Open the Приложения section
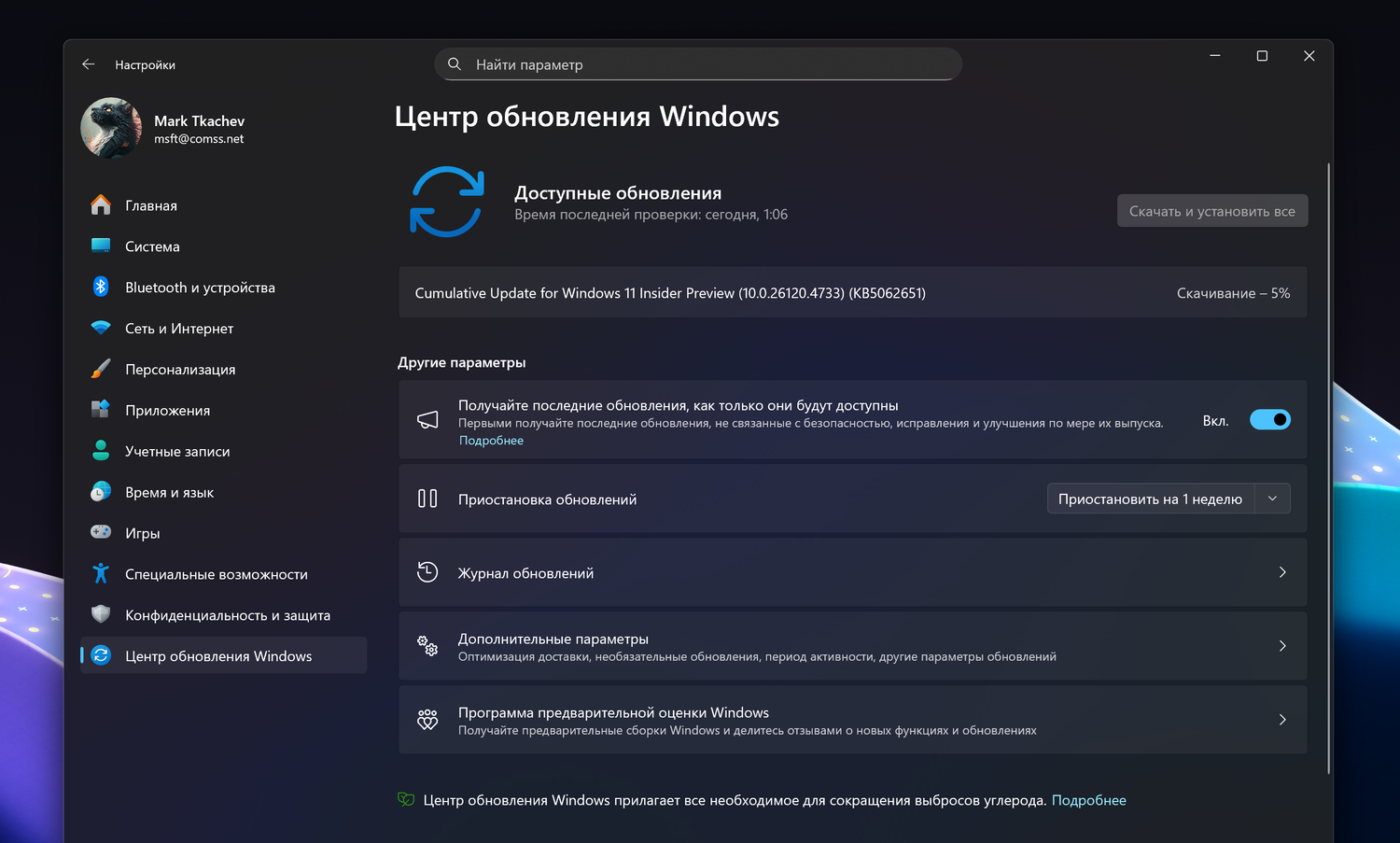Image resolution: width=1400 pixels, height=843 pixels. pyautogui.click(x=224, y=411)
